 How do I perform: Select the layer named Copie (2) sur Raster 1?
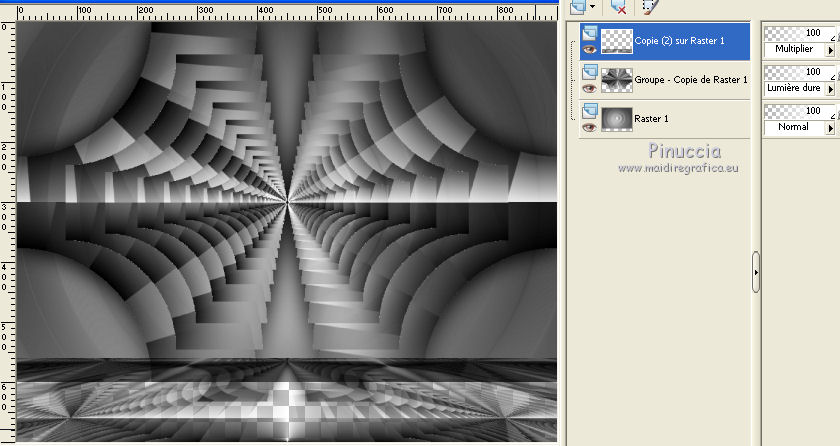pos(679,41)
